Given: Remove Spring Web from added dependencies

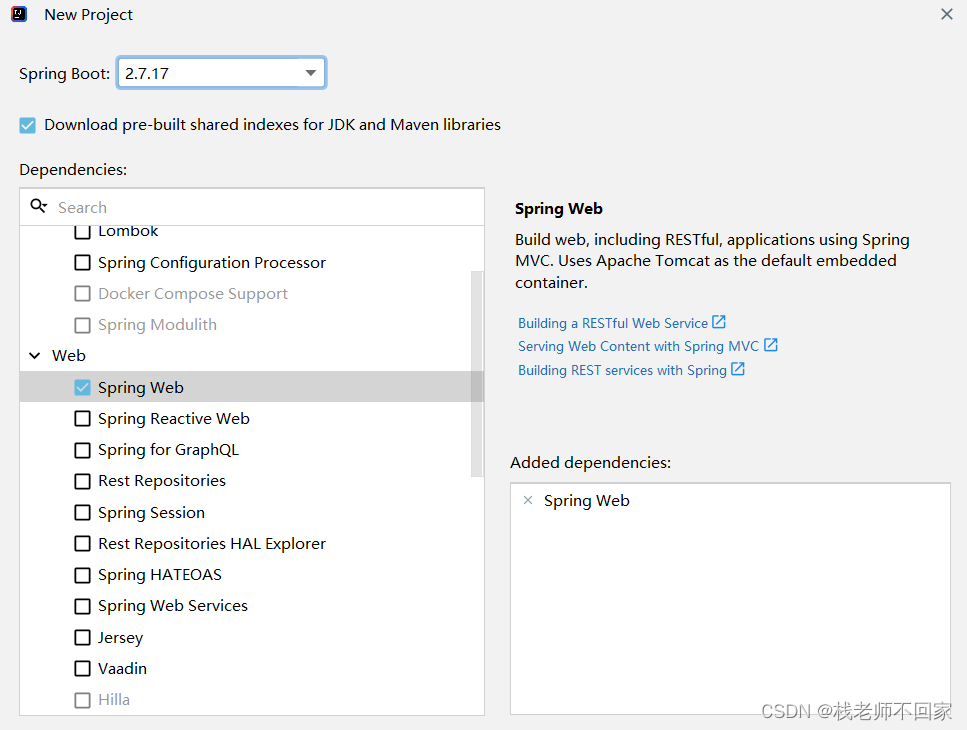Looking at the screenshot, I should coord(528,500).
